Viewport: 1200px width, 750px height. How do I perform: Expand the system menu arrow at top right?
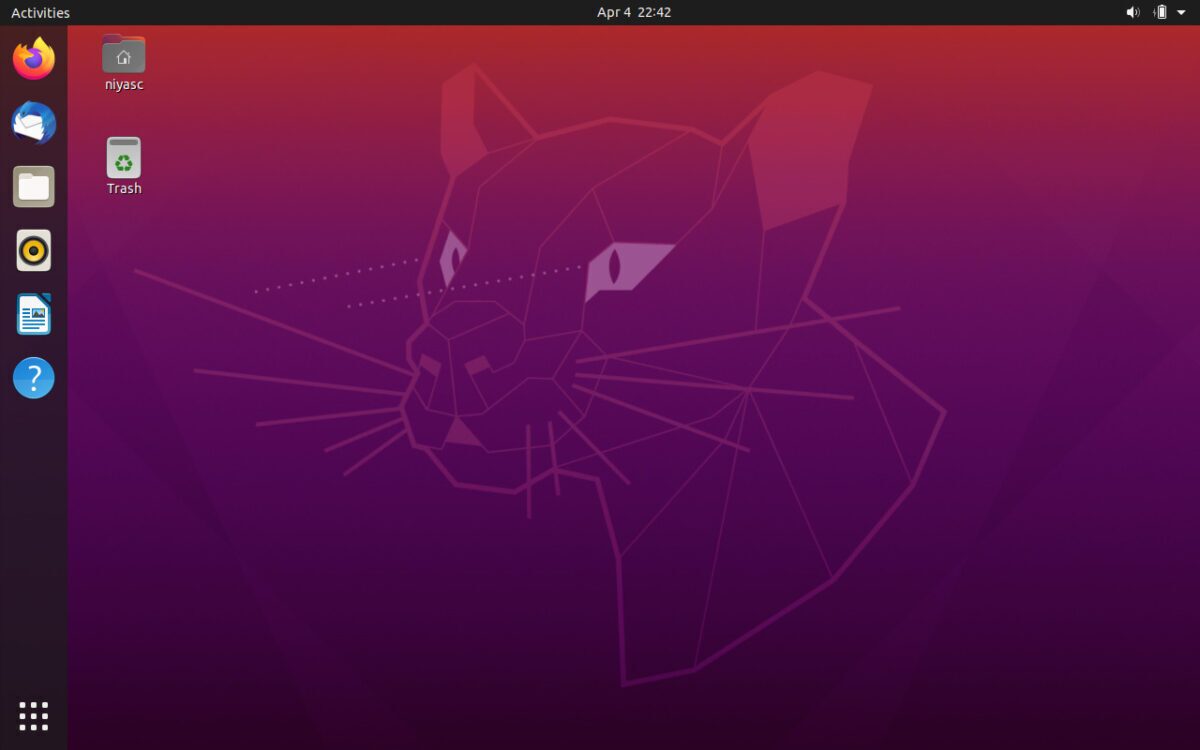tap(1181, 13)
